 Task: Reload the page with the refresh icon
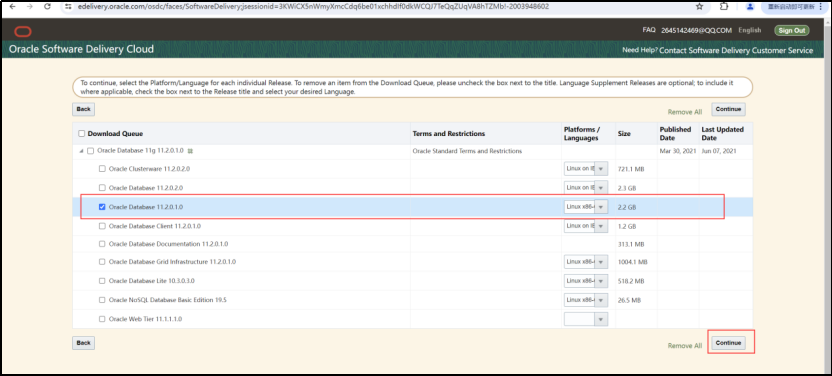(x=47, y=7)
